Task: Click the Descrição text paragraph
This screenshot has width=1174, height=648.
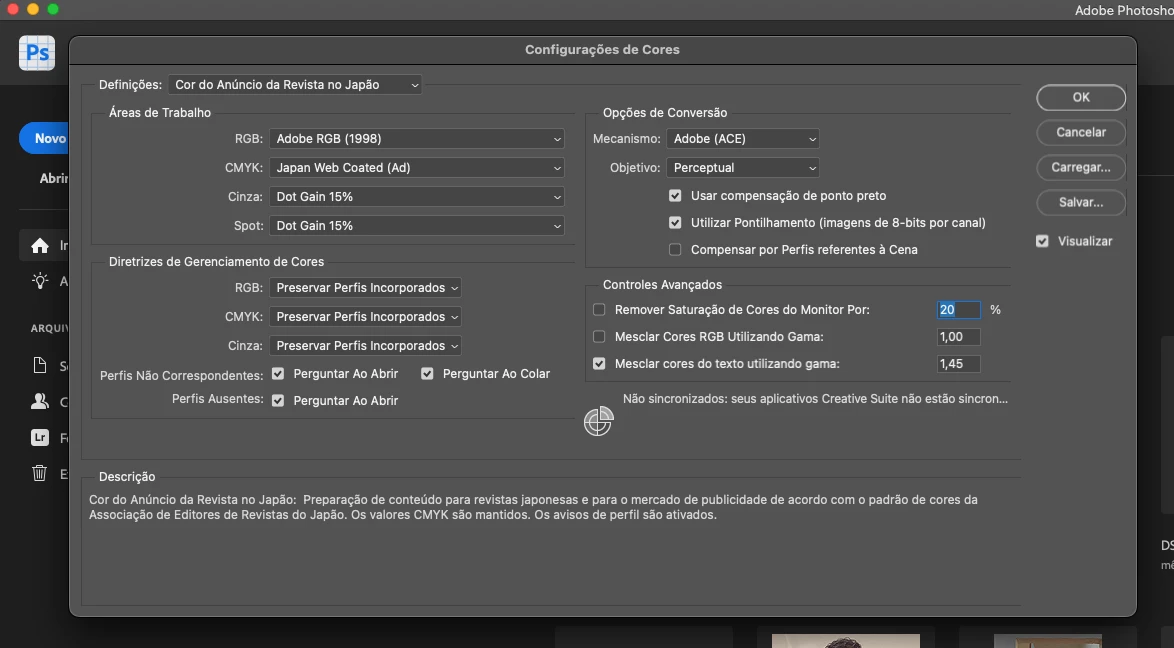Action: [x=533, y=507]
